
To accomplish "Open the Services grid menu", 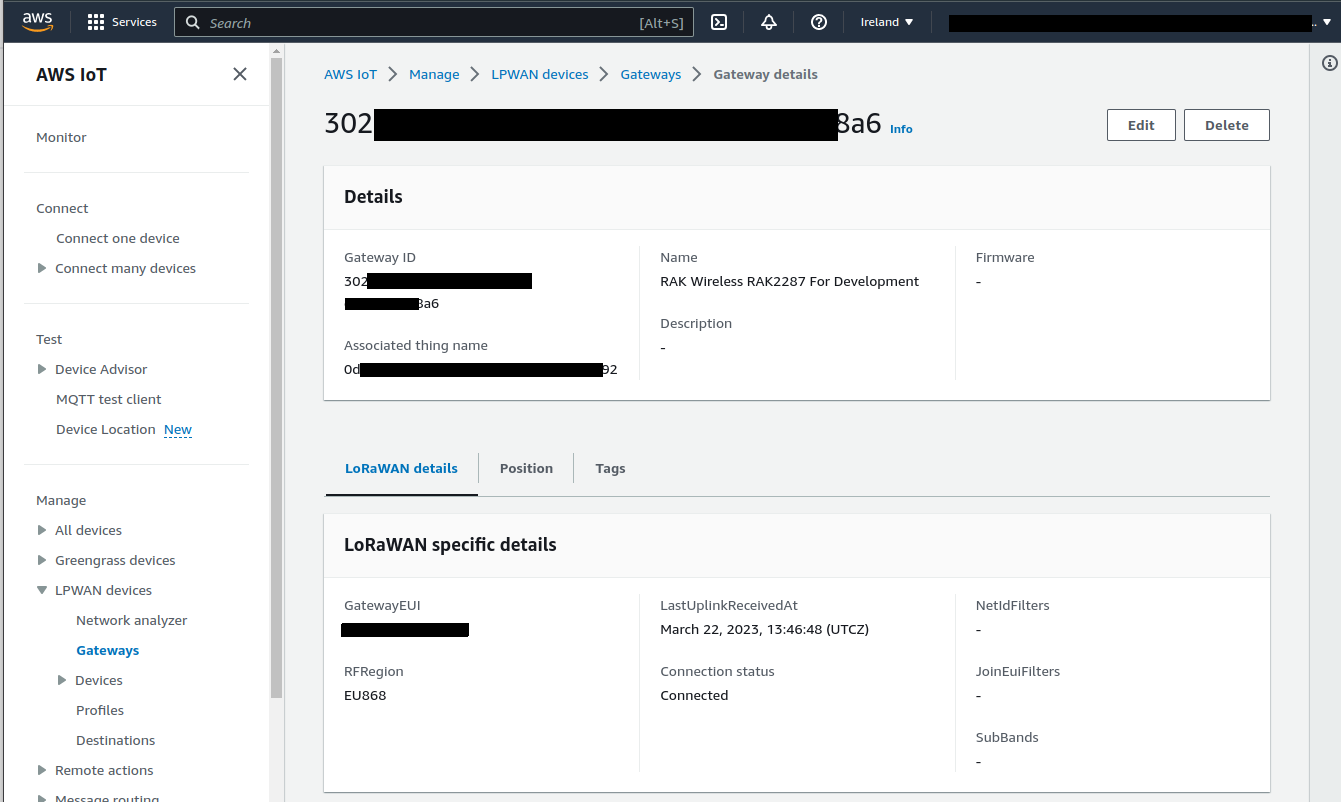I will 96,22.
